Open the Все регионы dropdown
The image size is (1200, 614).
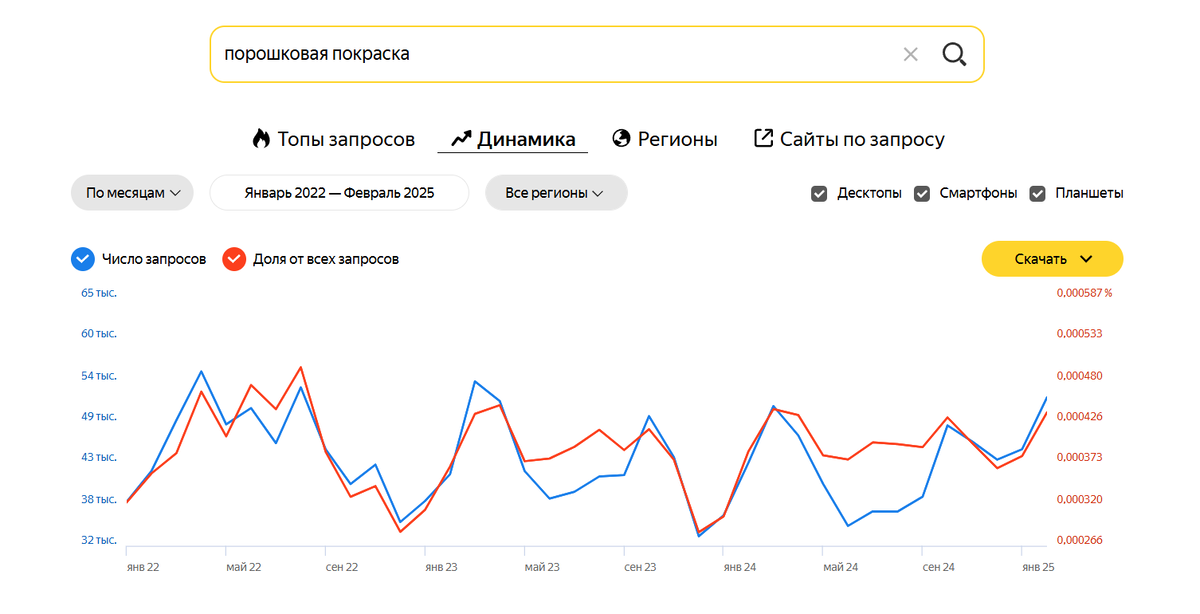(x=555, y=192)
